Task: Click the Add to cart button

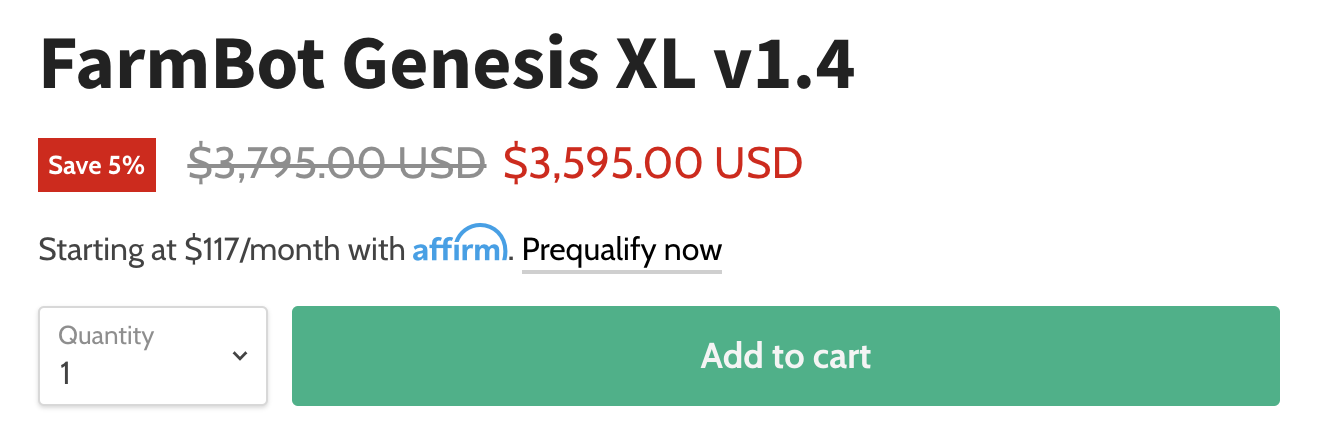Action: pyautogui.click(x=785, y=356)
